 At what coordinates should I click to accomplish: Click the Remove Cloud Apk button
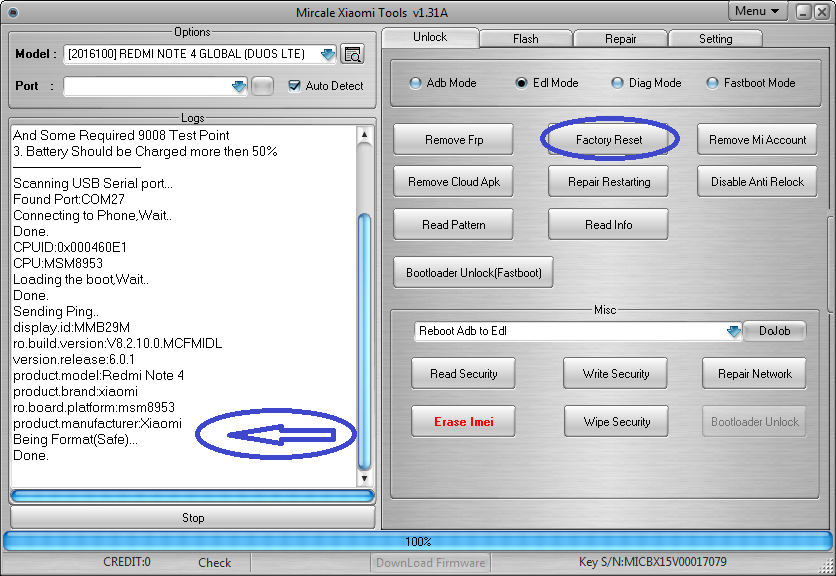454,182
